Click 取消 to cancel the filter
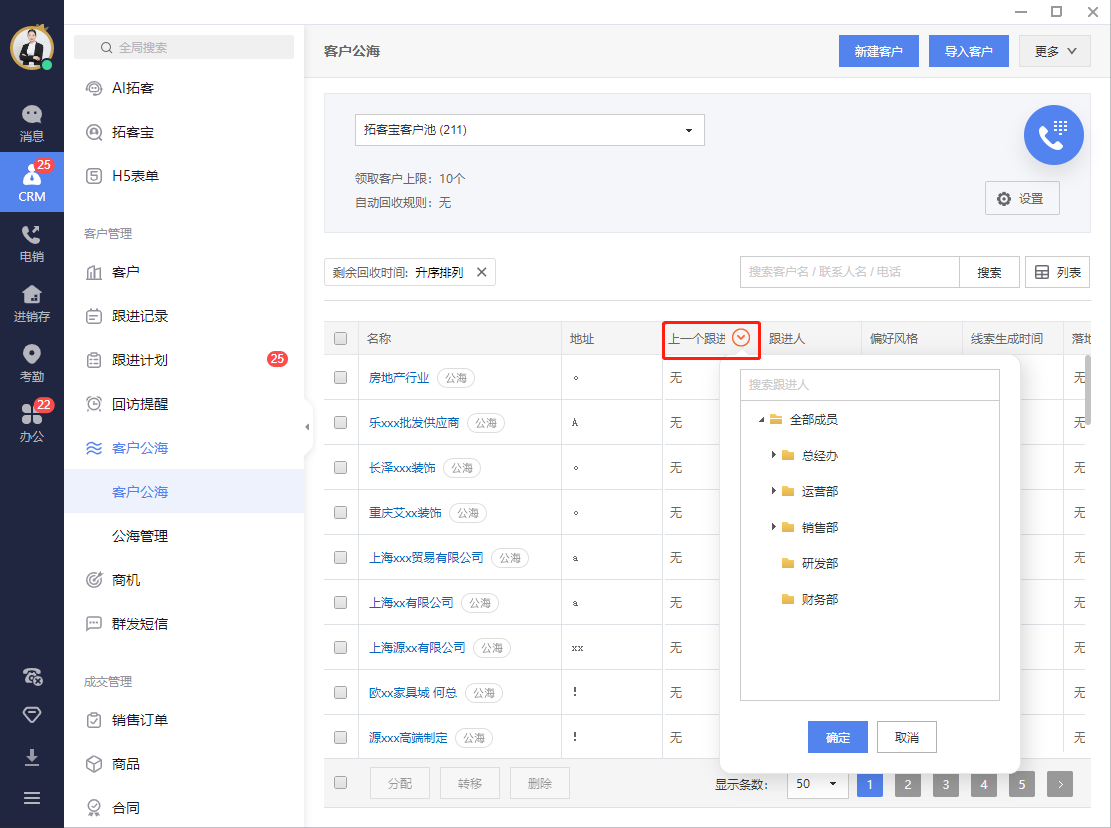1111x828 pixels. pos(907,737)
